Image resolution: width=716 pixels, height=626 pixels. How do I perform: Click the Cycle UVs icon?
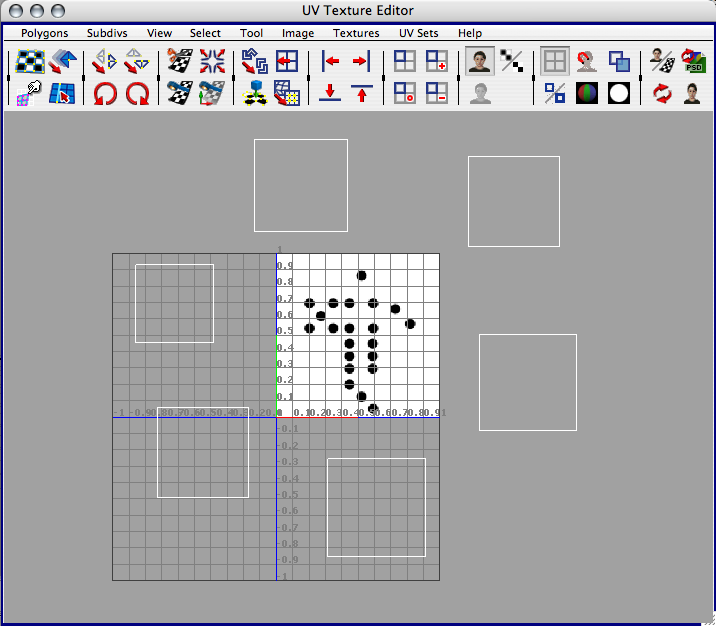pos(254,61)
